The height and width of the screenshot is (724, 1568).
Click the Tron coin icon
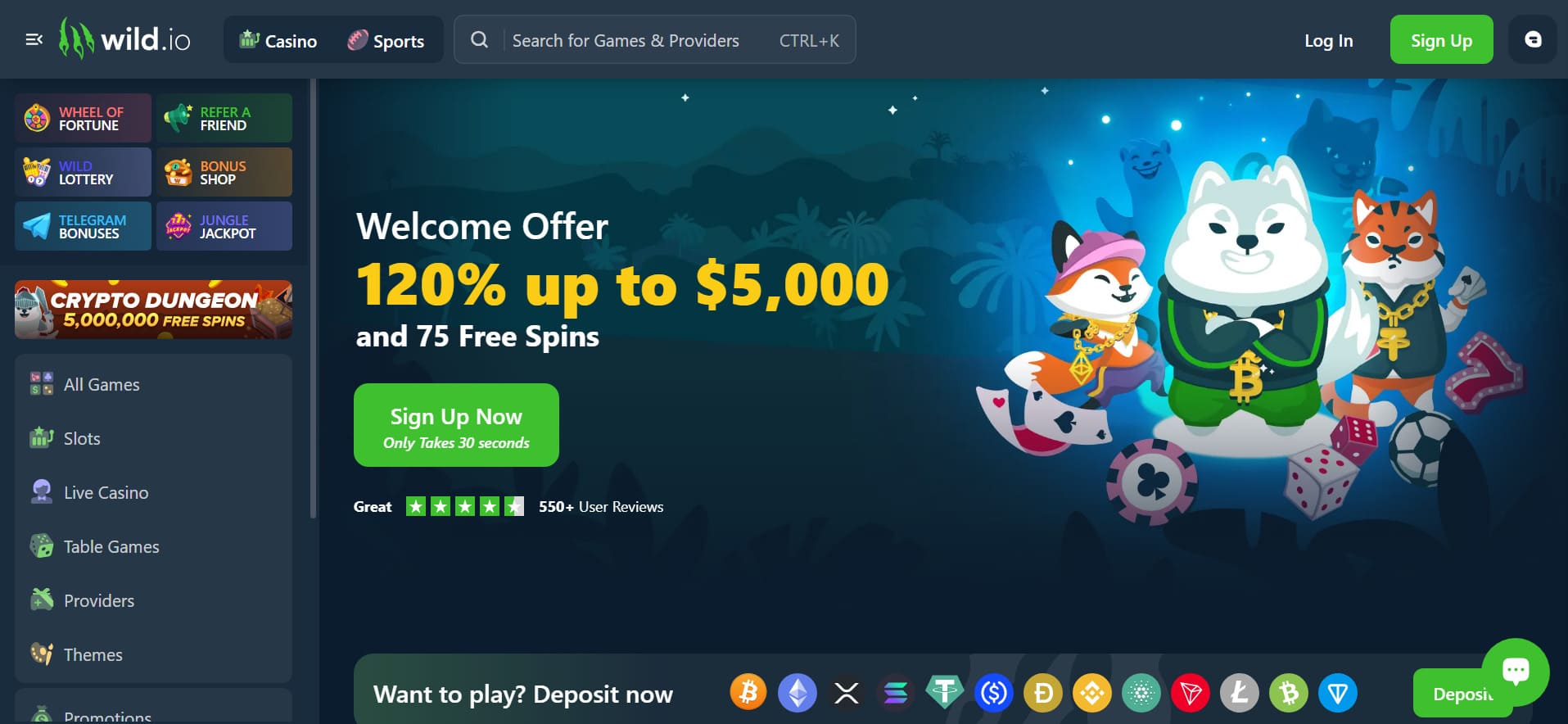1190,693
